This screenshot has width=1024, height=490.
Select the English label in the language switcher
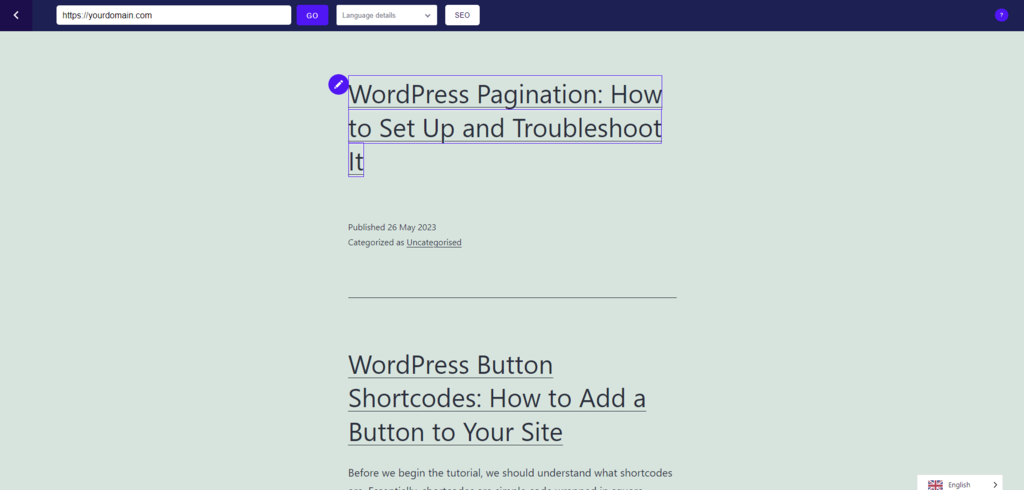[x=959, y=485]
